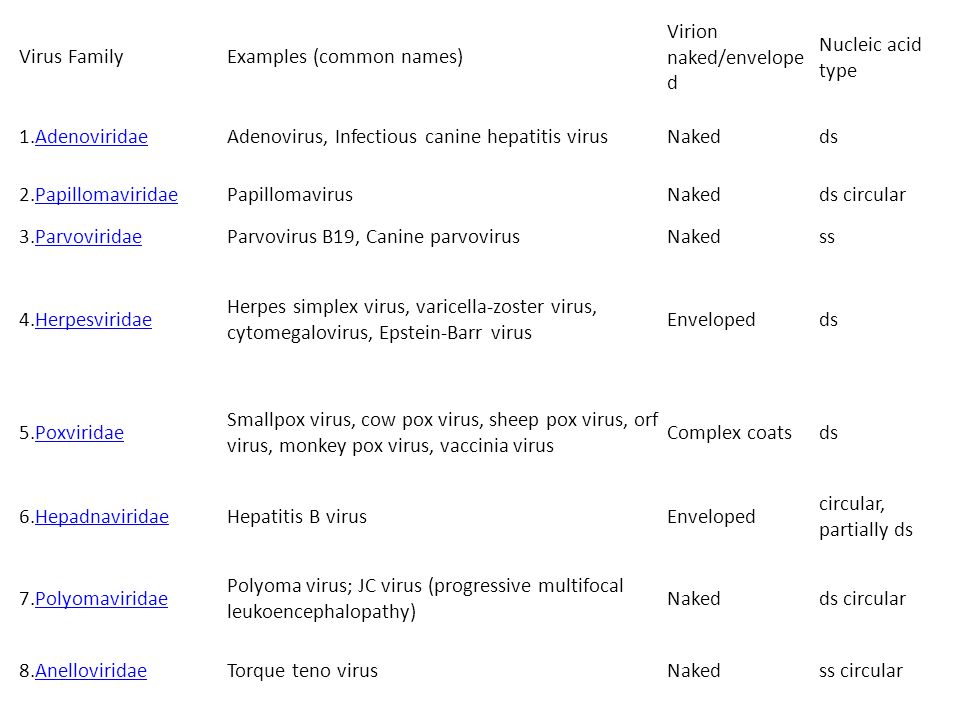Click the Nucleic acid type header
960x720 pixels.
[x=870, y=58]
